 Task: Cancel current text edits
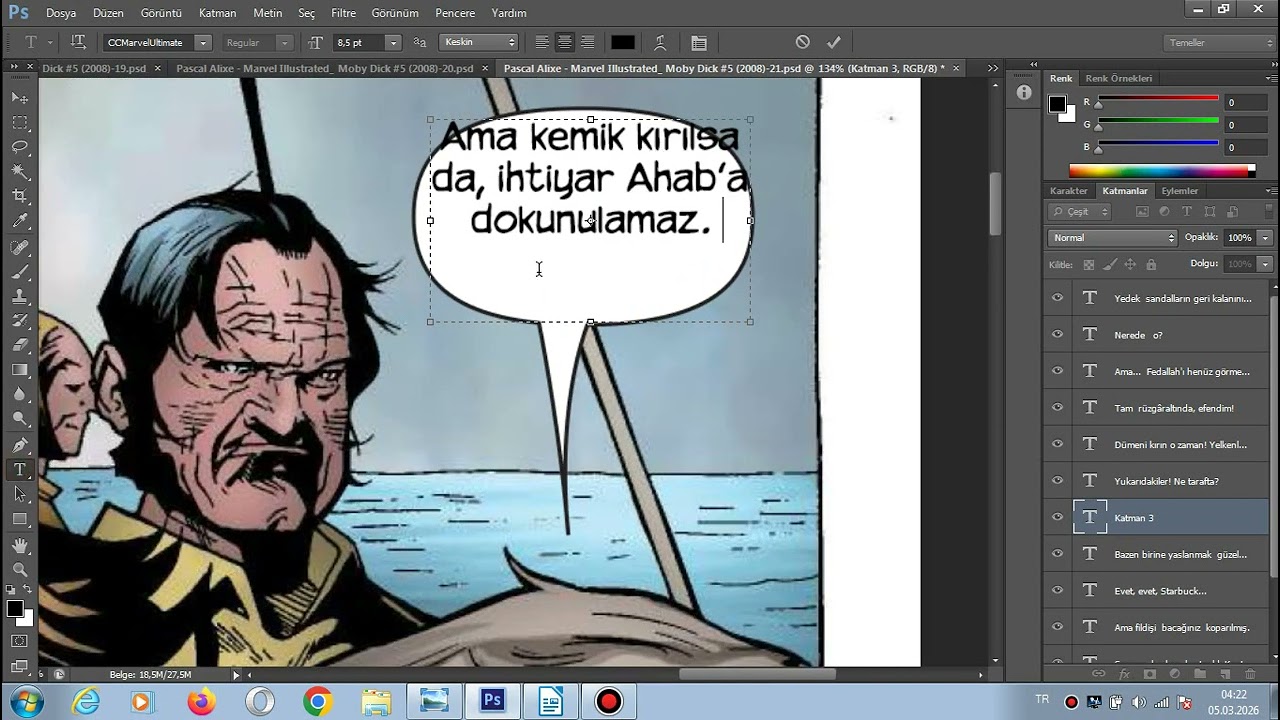tap(802, 42)
